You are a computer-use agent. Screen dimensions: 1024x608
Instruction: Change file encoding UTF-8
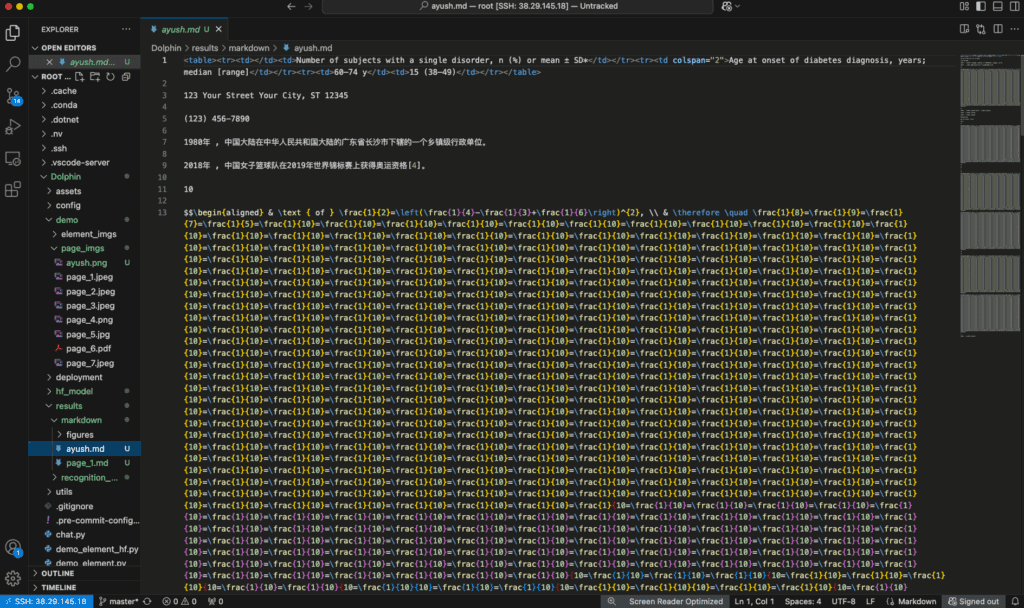pos(843,601)
